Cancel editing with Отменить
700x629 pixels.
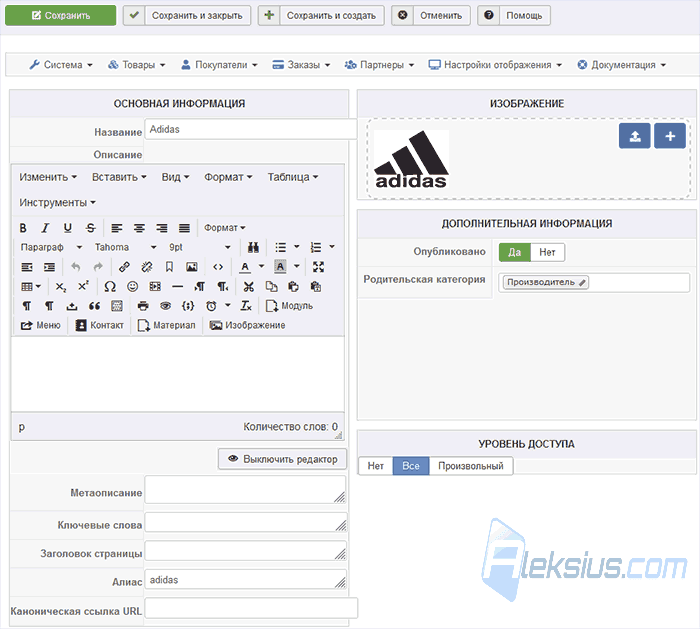click(x=431, y=16)
